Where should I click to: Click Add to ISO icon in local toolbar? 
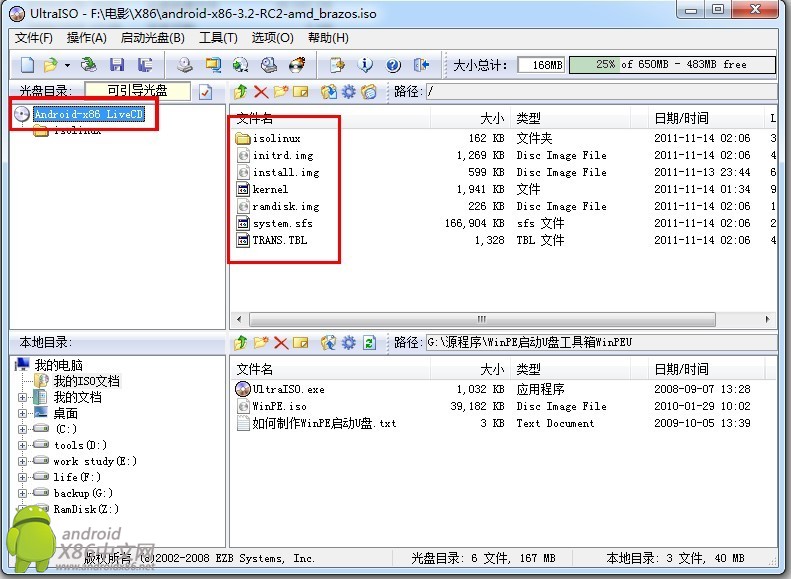coord(328,343)
